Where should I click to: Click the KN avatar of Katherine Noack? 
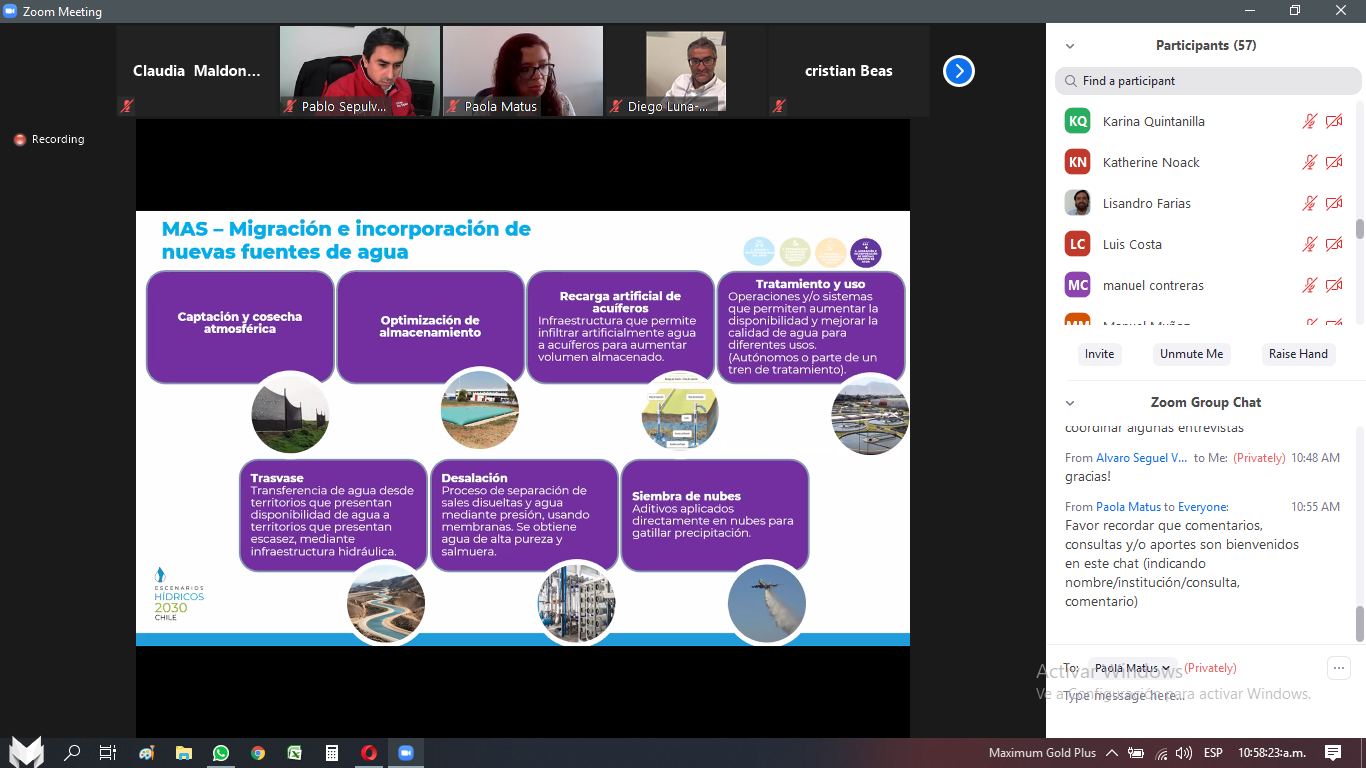pyautogui.click(x=1077, y=162)
